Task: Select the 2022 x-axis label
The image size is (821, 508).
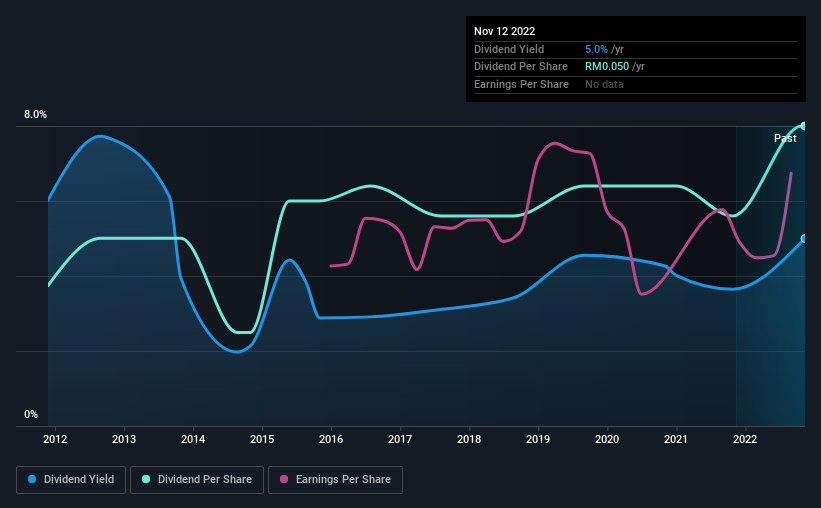Action: tap(745, 439)
